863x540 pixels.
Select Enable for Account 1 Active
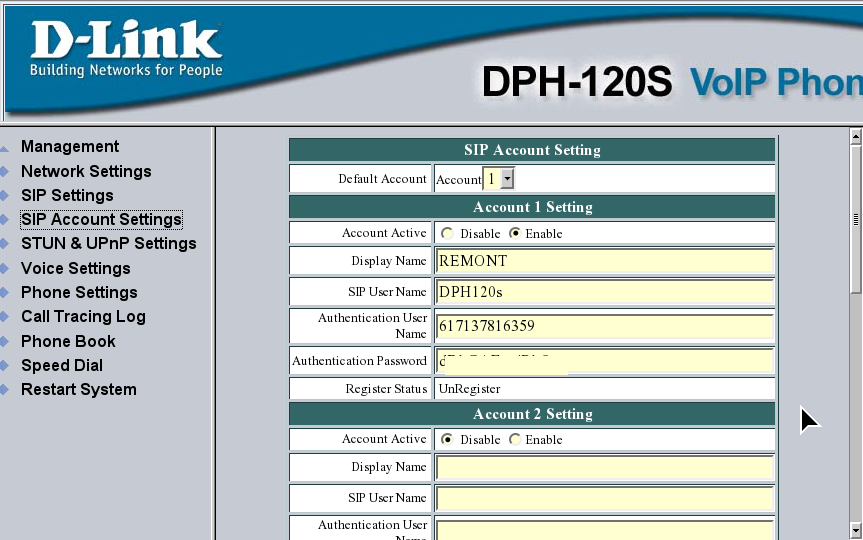pos(515,233)
